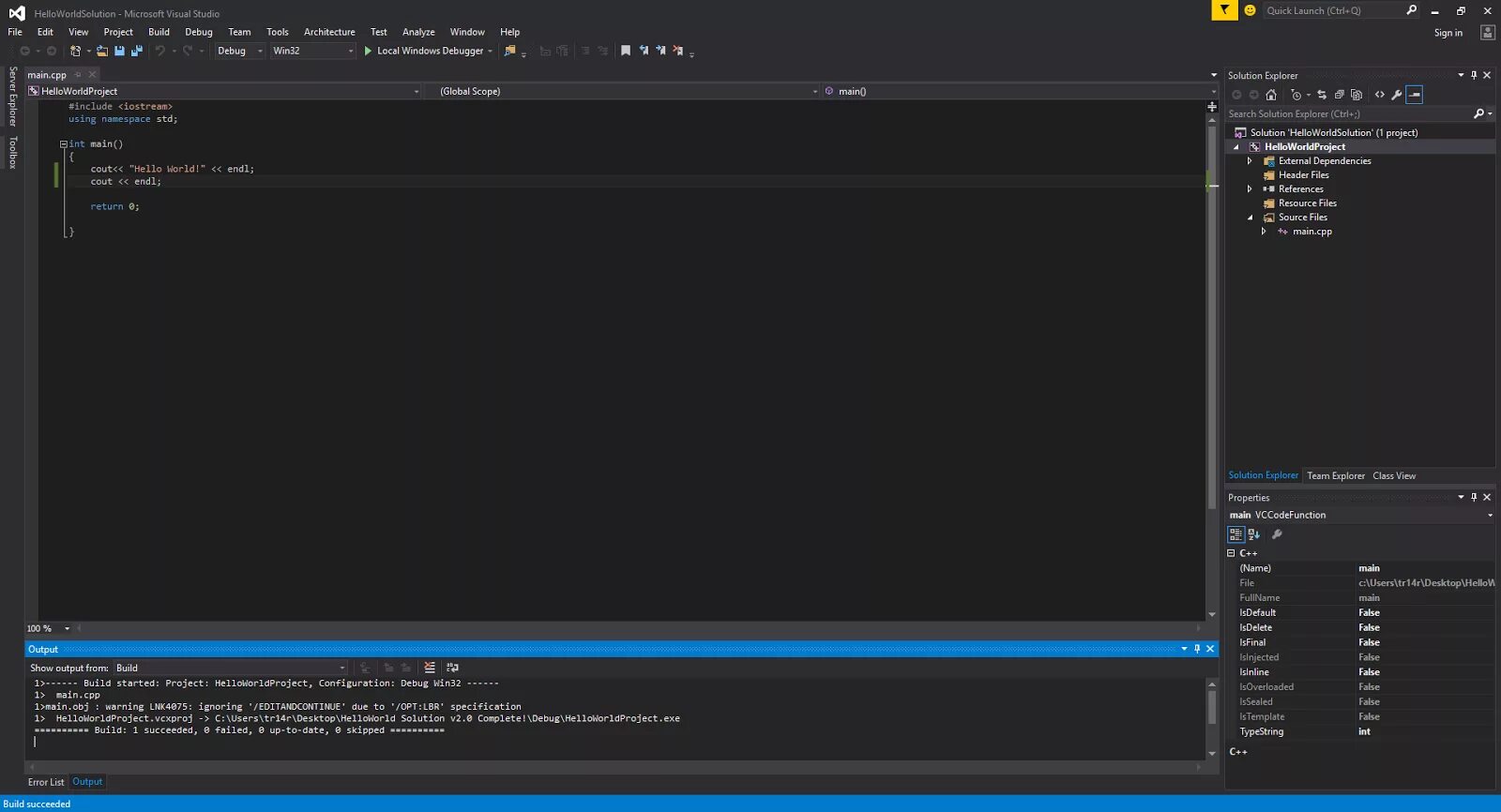Clear all bookmarks with the red X bookmark icon
Screen dimensions: 1501x812
click(678, 51)
